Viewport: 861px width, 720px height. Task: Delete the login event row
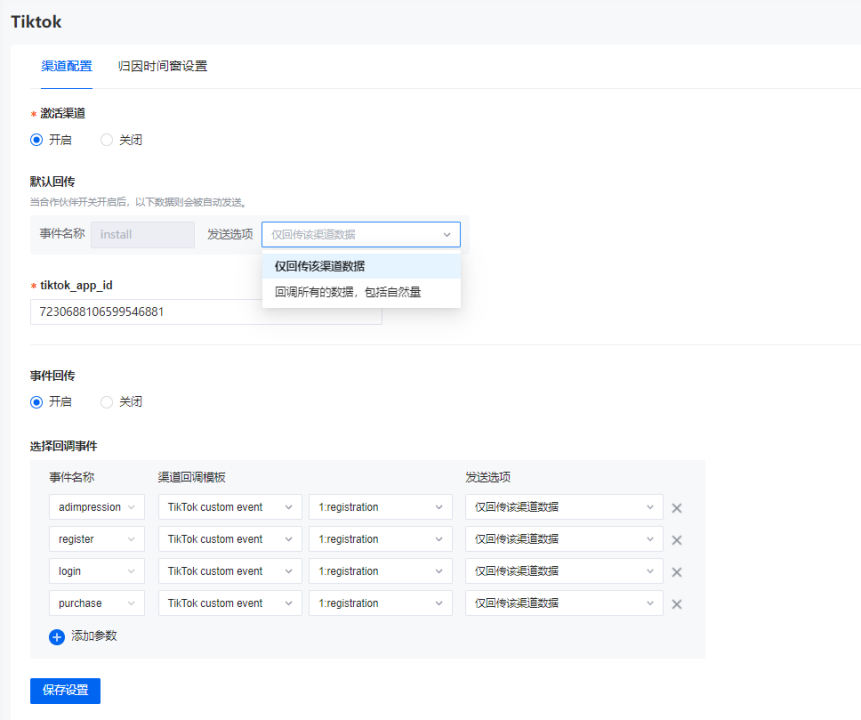676,572
